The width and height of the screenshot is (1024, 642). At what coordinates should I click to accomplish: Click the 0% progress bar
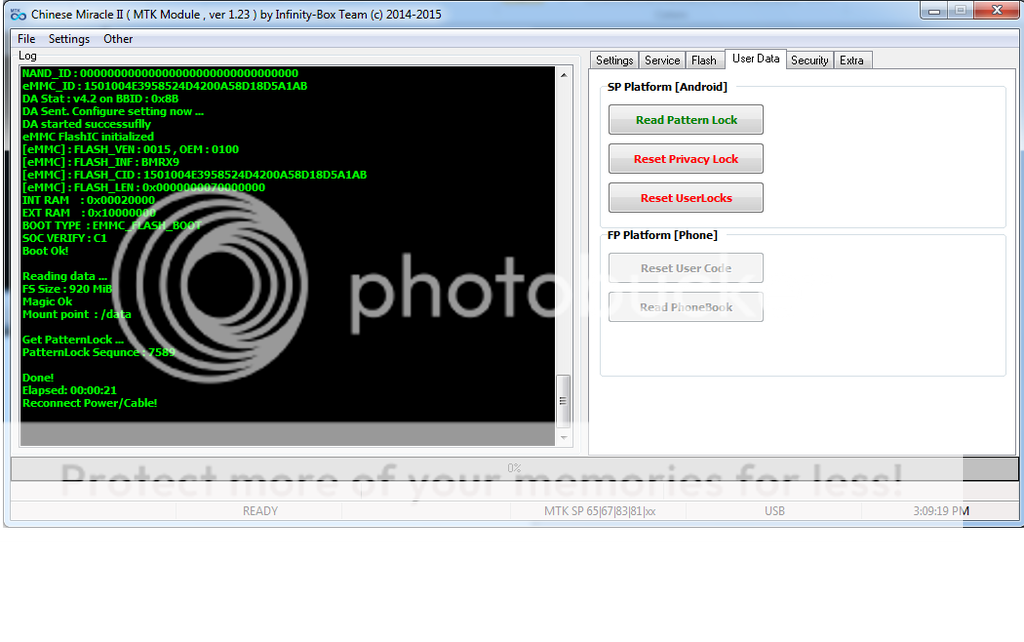[x=514, y=468]
